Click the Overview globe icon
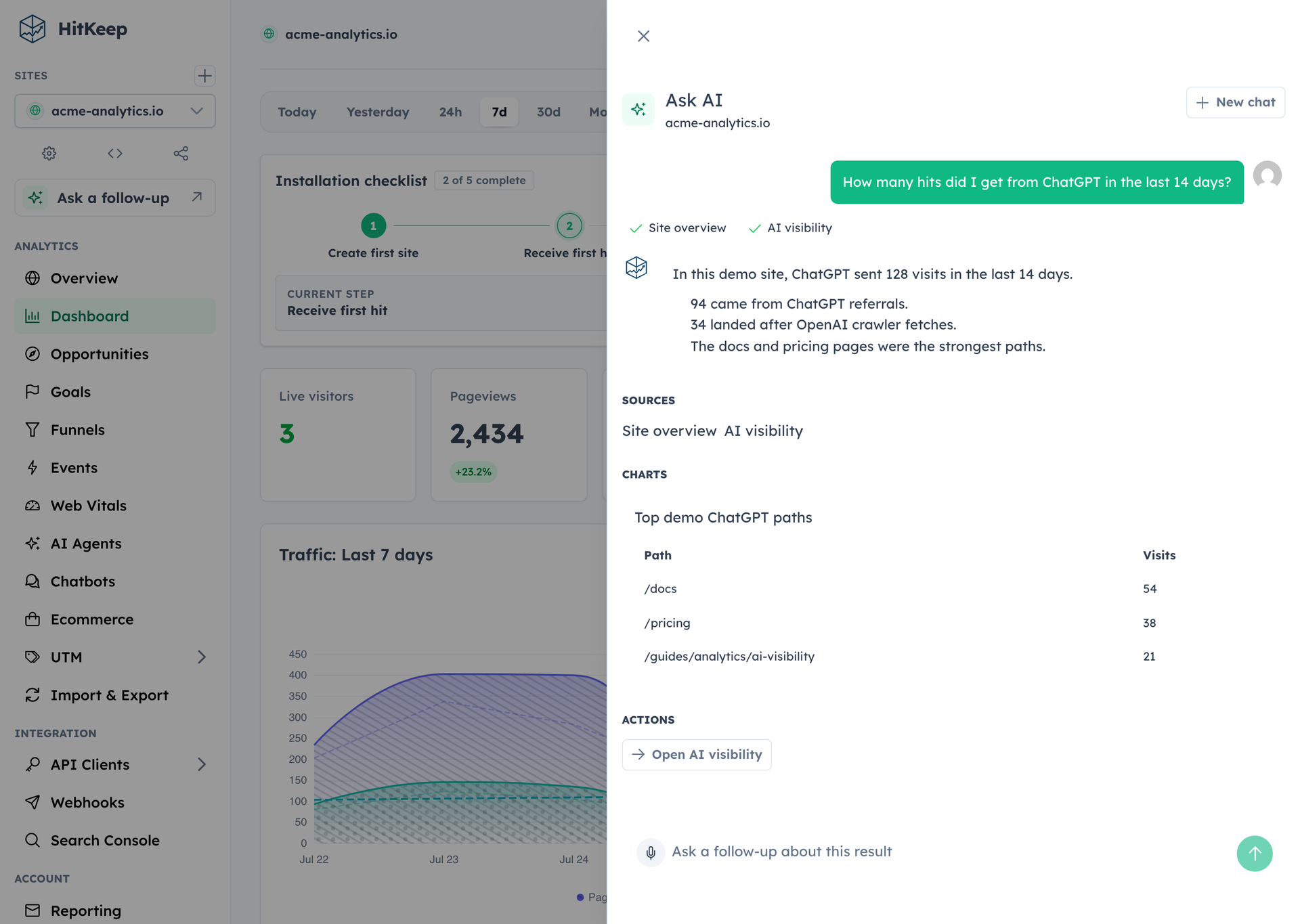The width and height of the screenshot is (1300, 924). (x=32, y=278)
